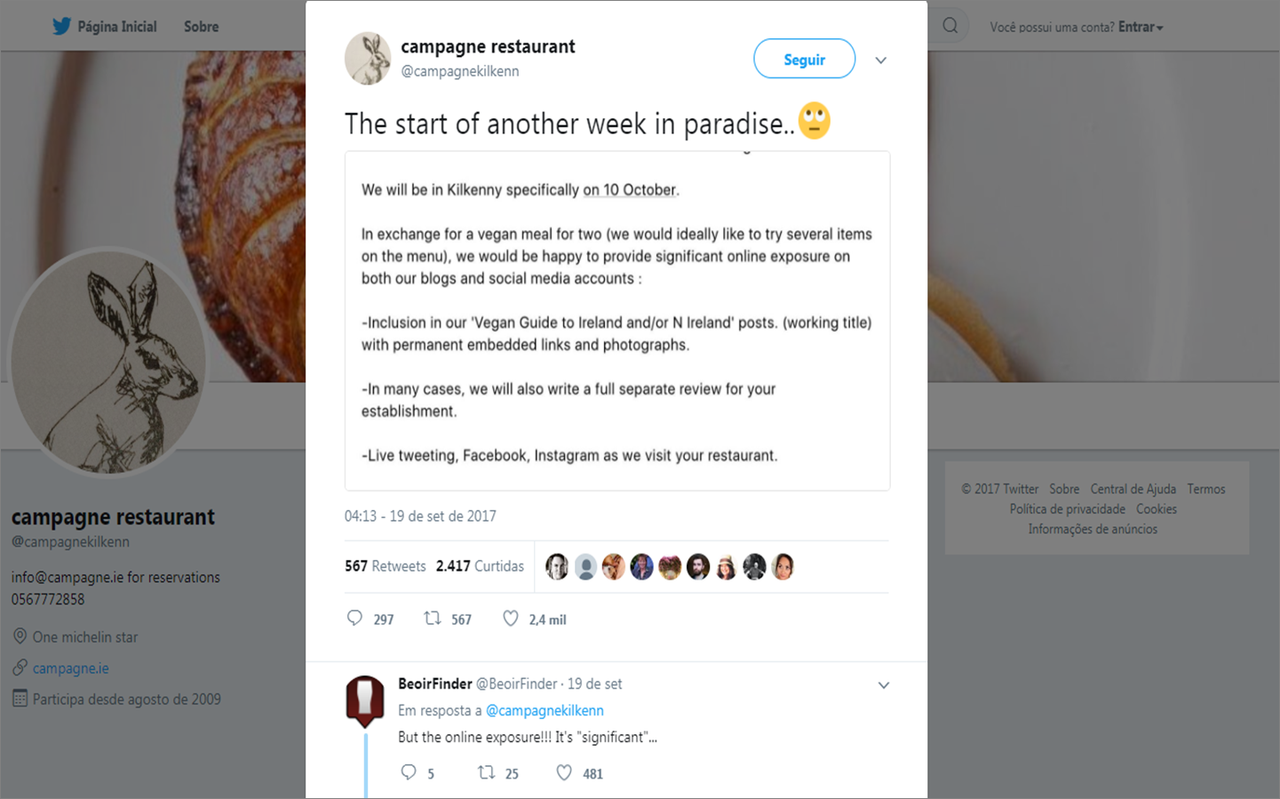Click the reply icon under the main tweet
Viewport: 1280px width, 799px height.
click(x=355, y=619)
